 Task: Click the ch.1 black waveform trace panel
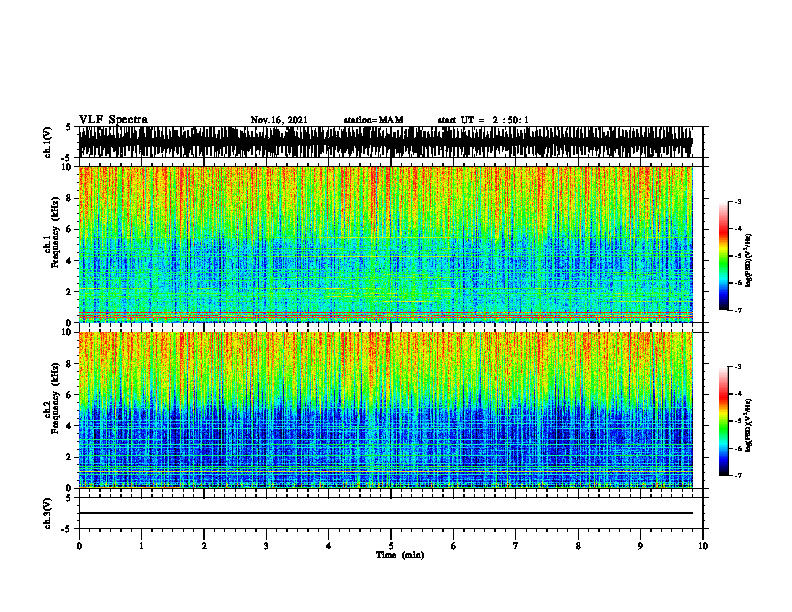coord(385,142)
